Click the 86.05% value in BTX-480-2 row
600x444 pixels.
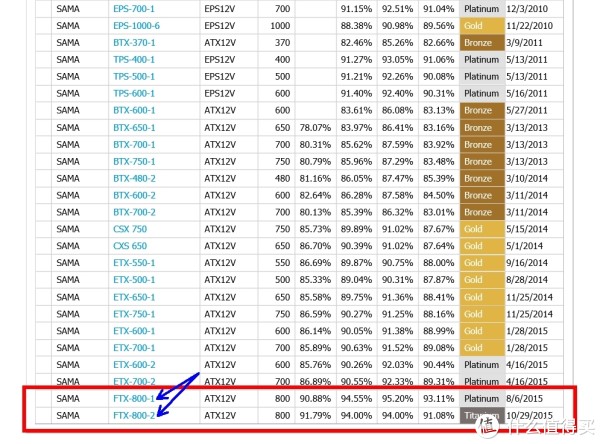pyautogui.click(x=356, y=178)
